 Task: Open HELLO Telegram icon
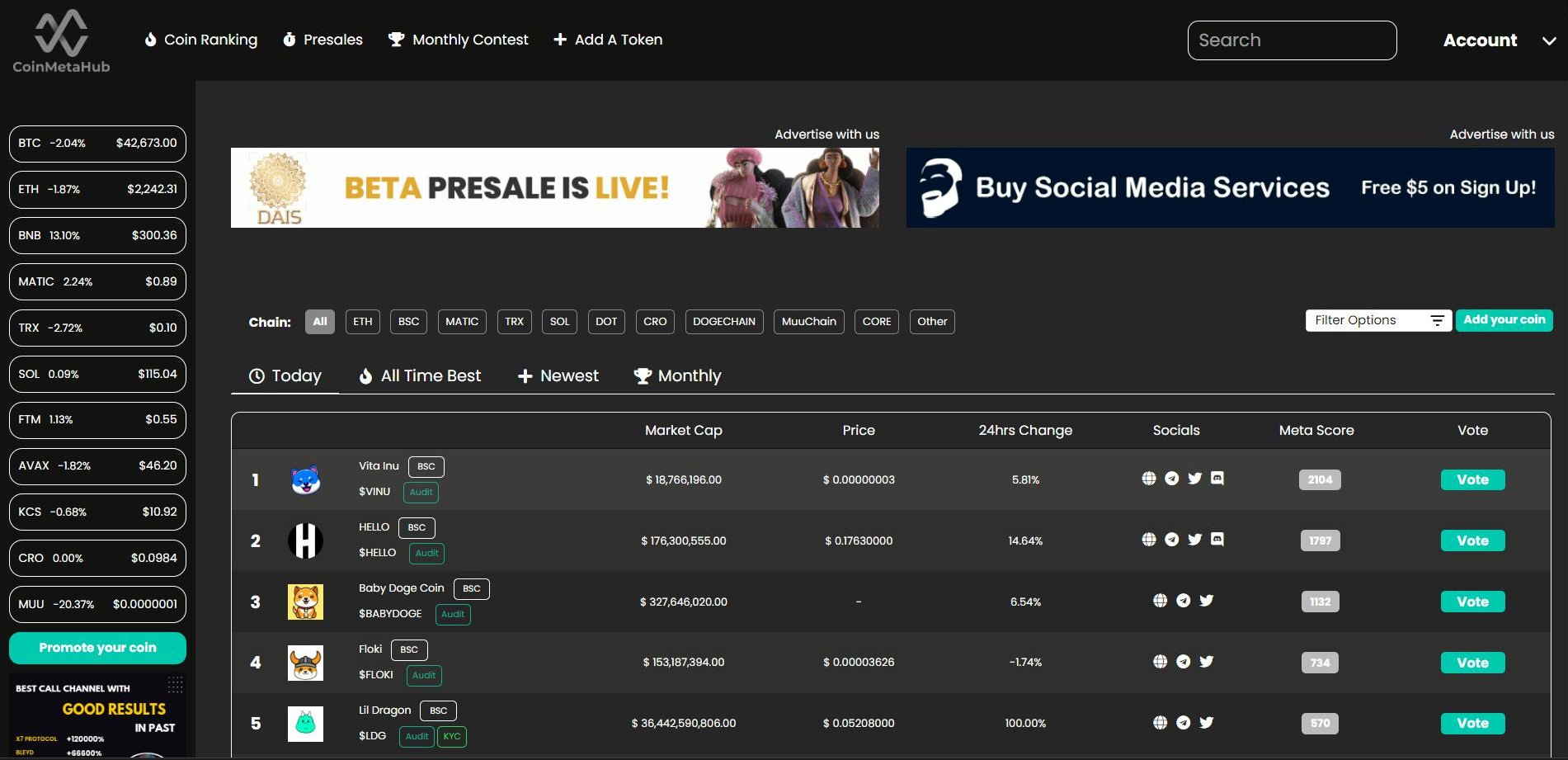tap(1171, 539)
